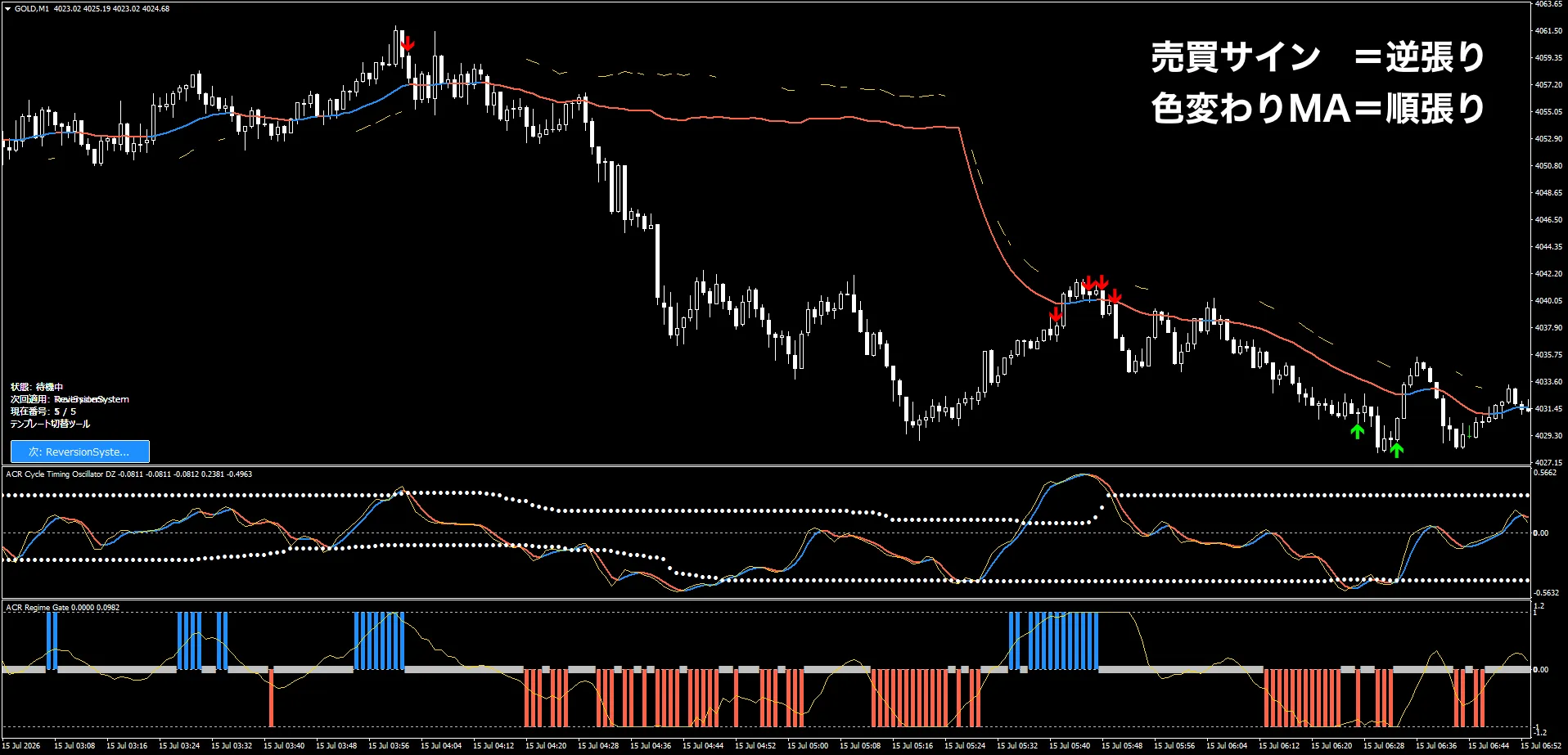This screenshot has height=755, width=1568.
Task: Click the first blue bar cluster in Regime Gate
Action: tap(52, 640)
